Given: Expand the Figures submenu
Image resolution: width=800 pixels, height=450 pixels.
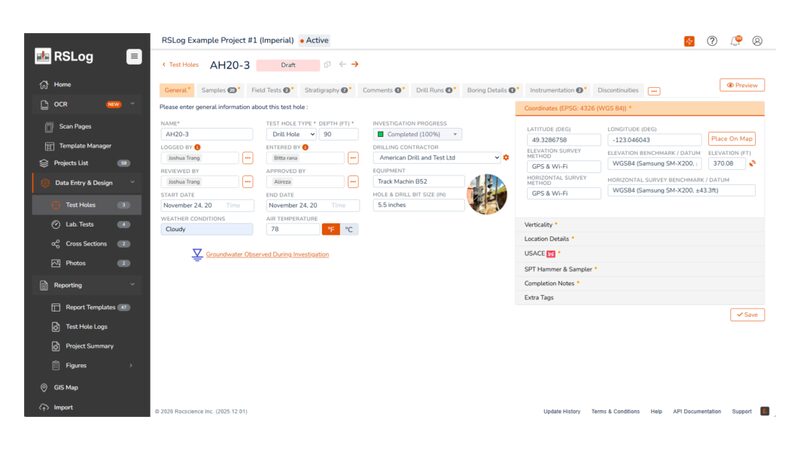Looking at the screenshot, I should coord(131,366).
